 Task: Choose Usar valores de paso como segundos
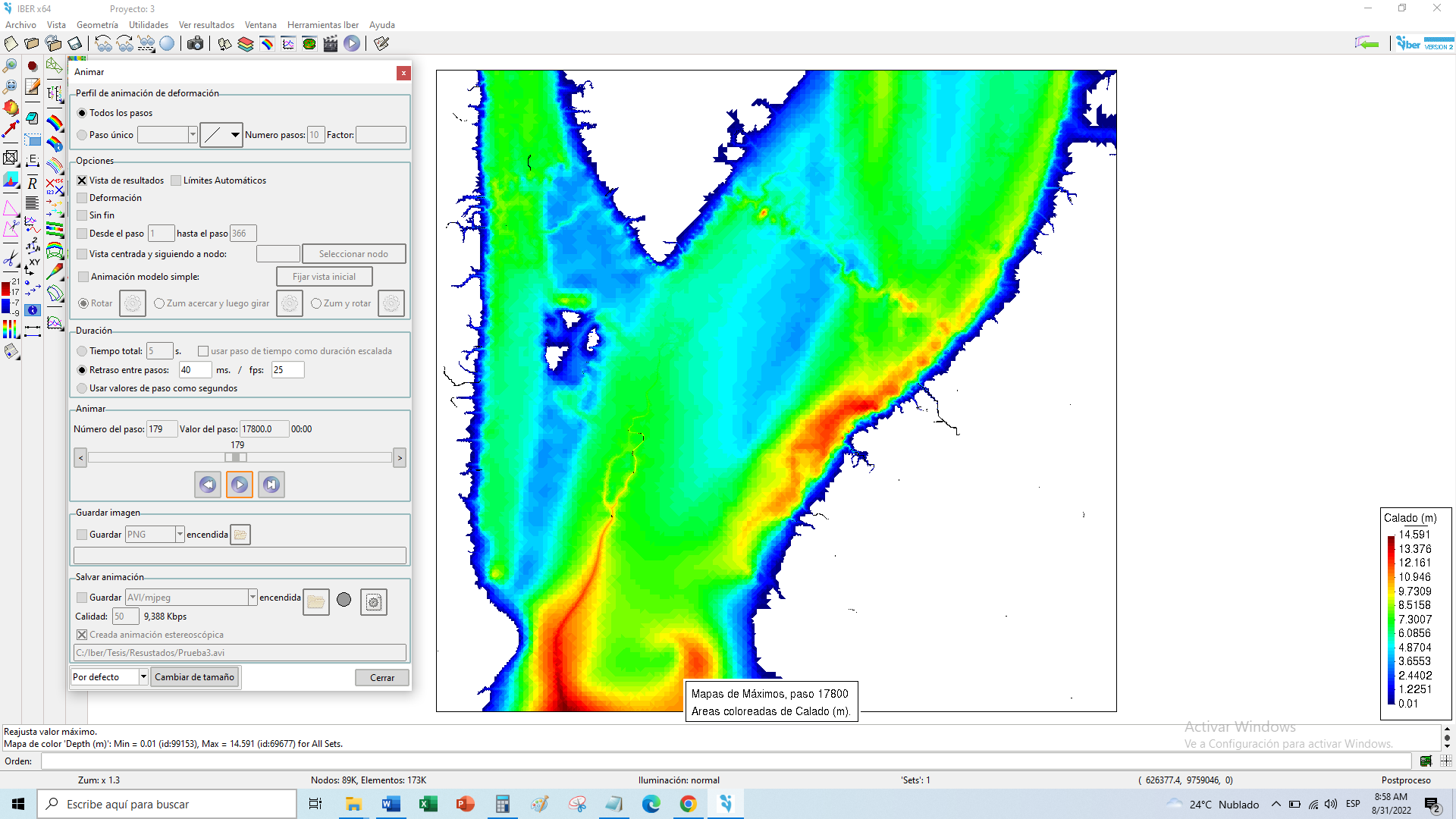[82, 388]
